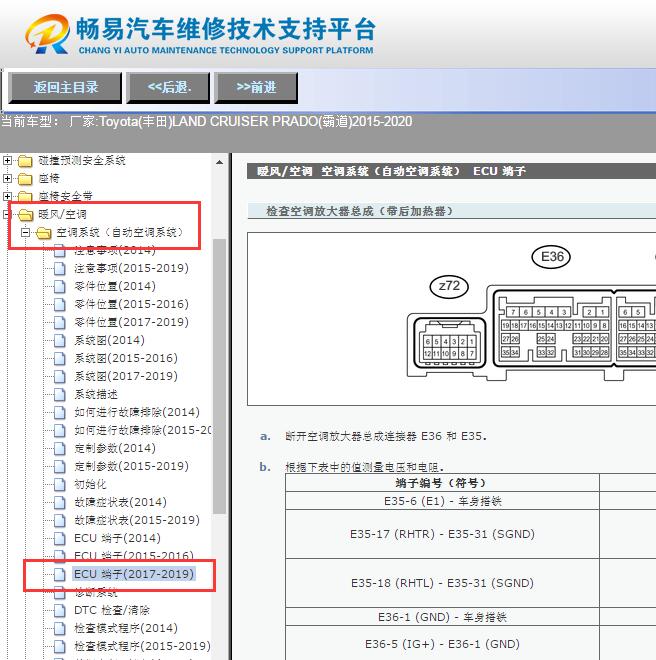
Task: Click the current vehicle model text line
Action: pos(206,122)
